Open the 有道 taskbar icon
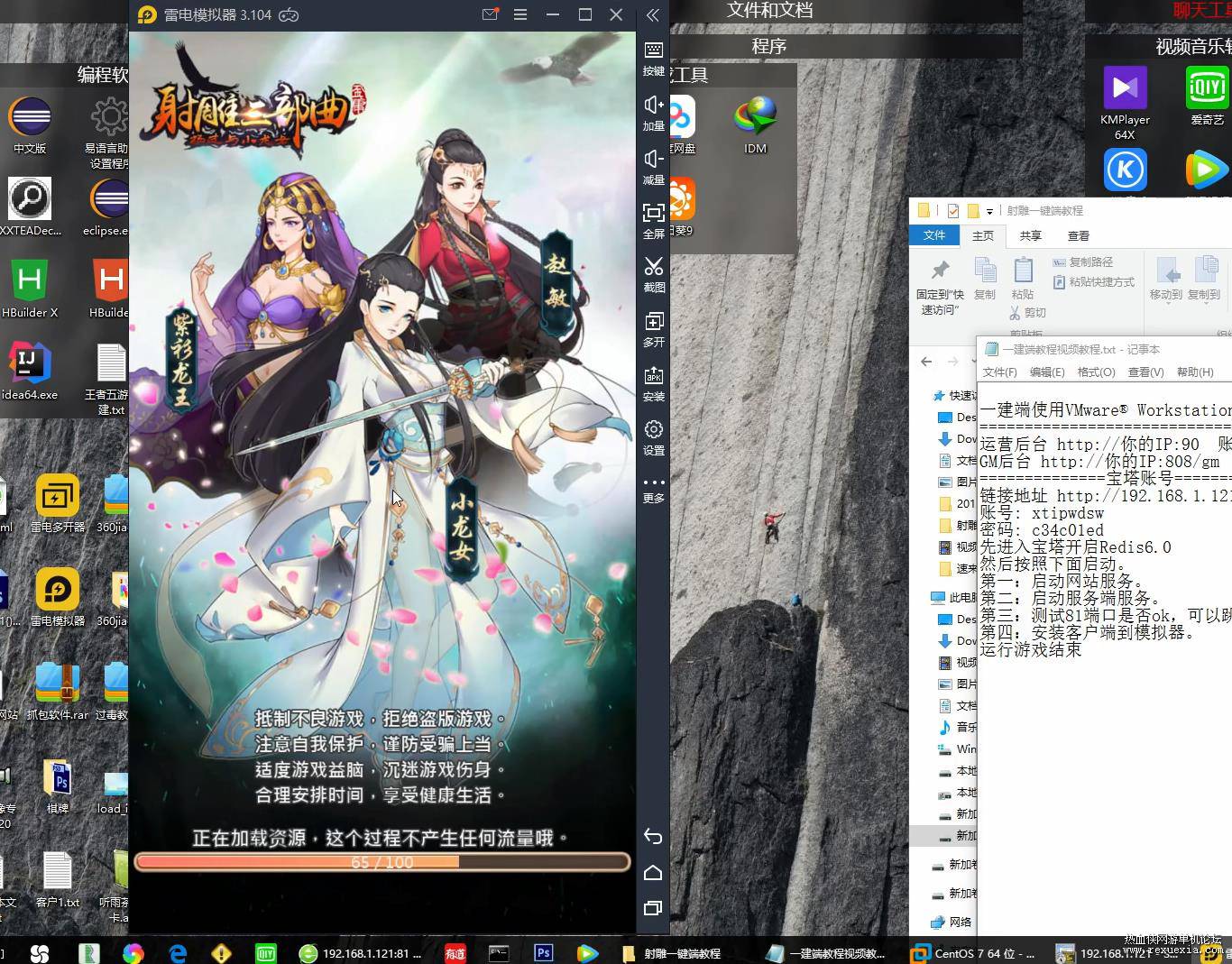The width and height of the screenshot is (1232, 964). 455,952
